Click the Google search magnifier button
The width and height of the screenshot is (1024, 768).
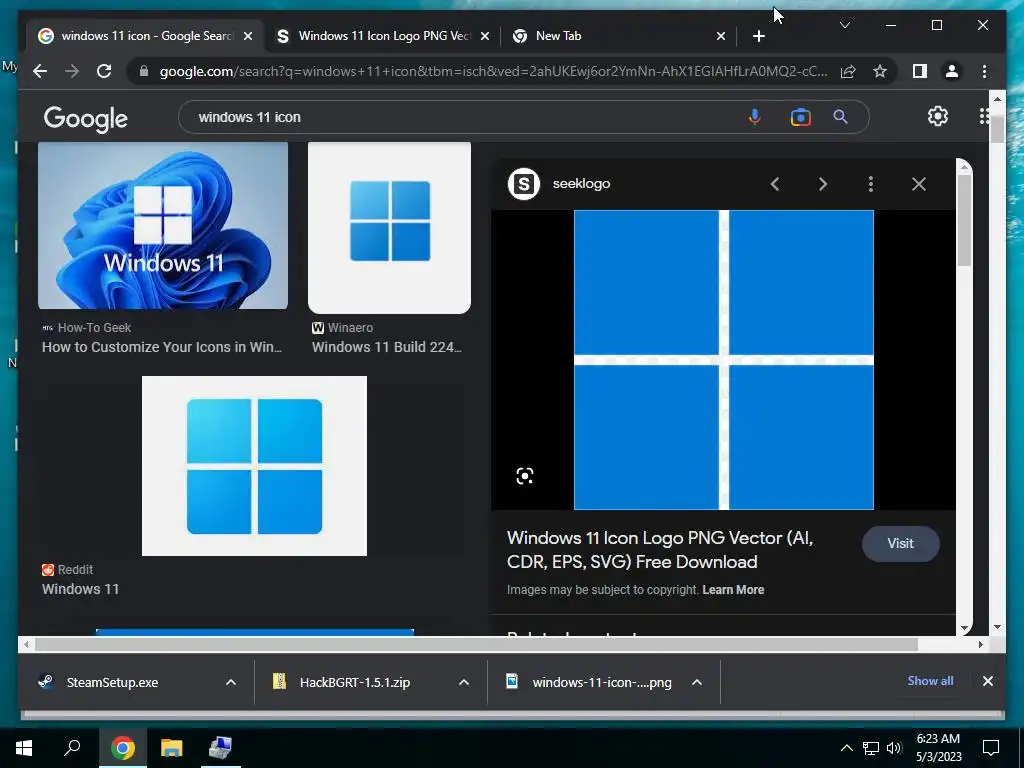840,117
